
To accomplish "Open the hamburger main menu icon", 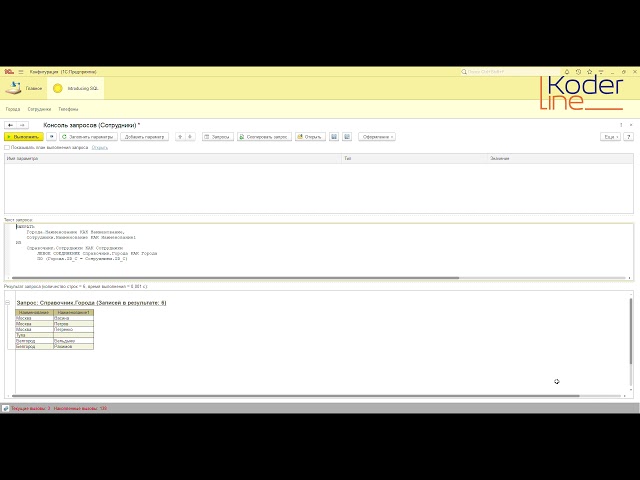I will click(21, 72).
